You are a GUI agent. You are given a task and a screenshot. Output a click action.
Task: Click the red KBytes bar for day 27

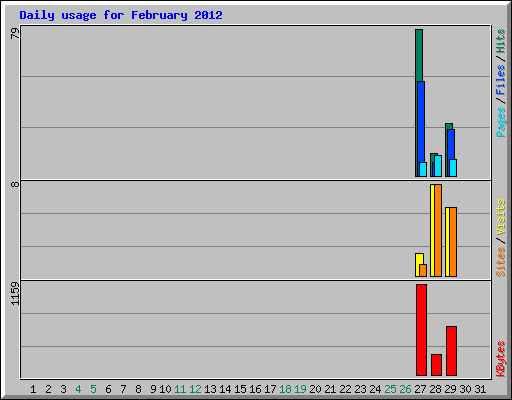pos(421,330)
